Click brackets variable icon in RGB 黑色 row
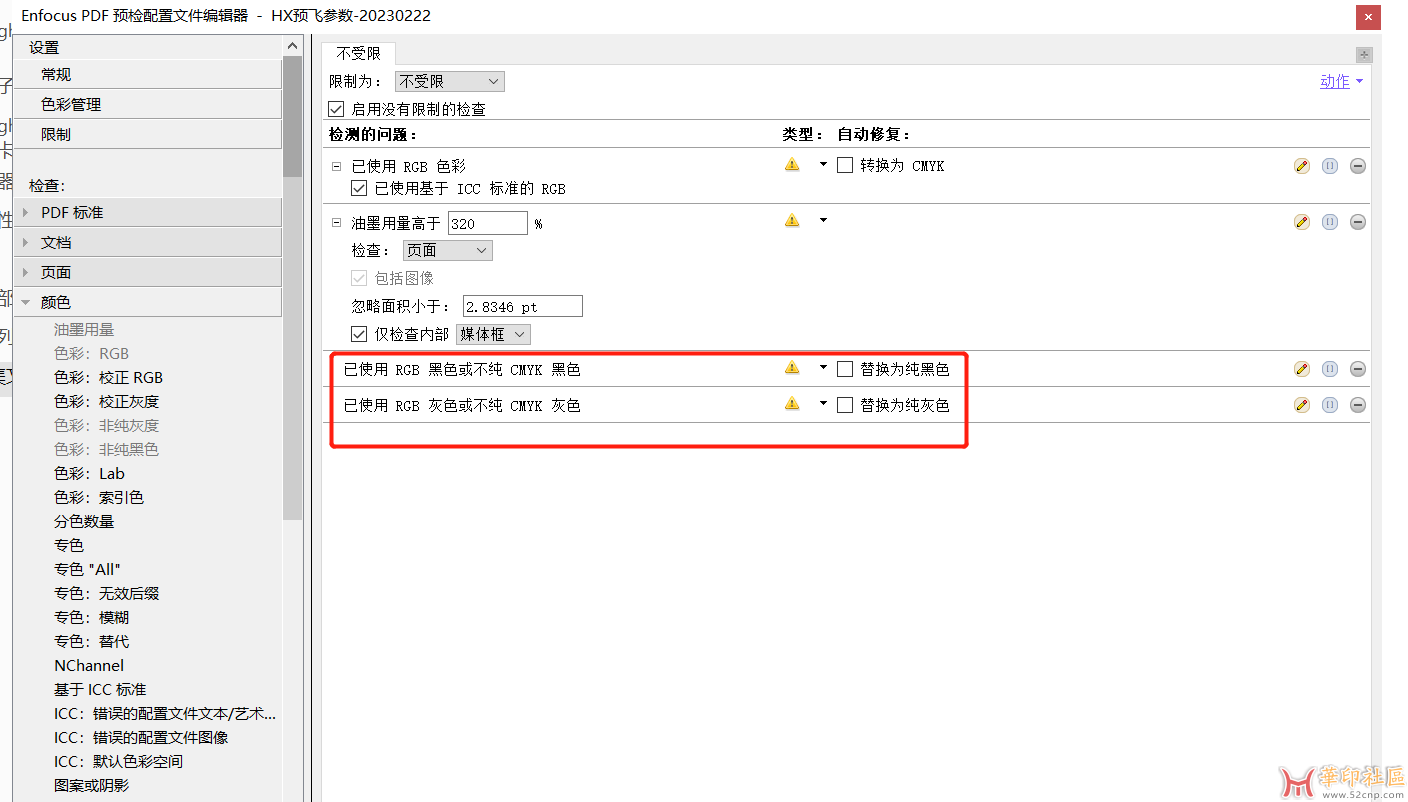This screenshot has height=802, width=1408. 1330,369
